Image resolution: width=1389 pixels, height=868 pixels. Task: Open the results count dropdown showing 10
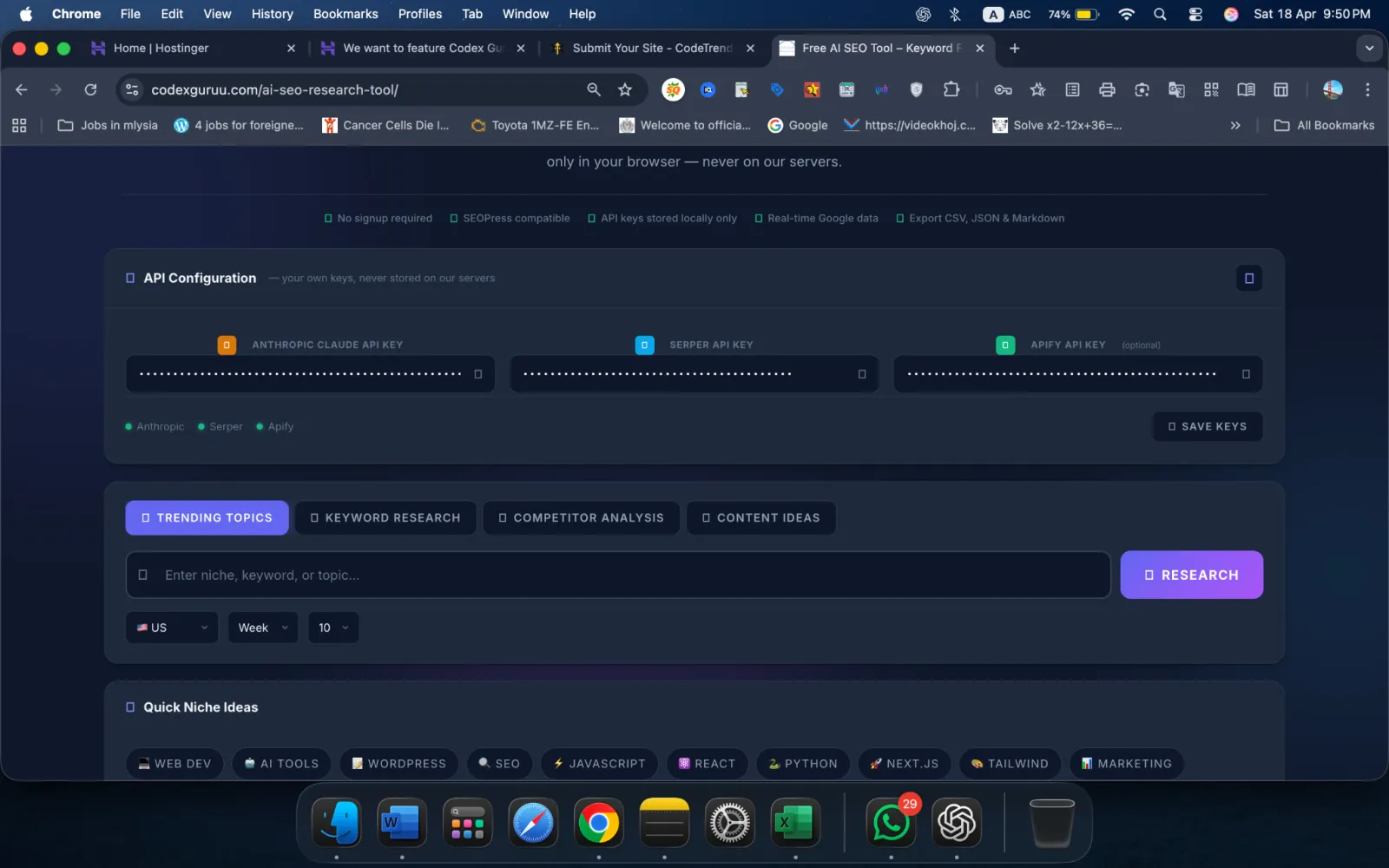tap(333, 628)
